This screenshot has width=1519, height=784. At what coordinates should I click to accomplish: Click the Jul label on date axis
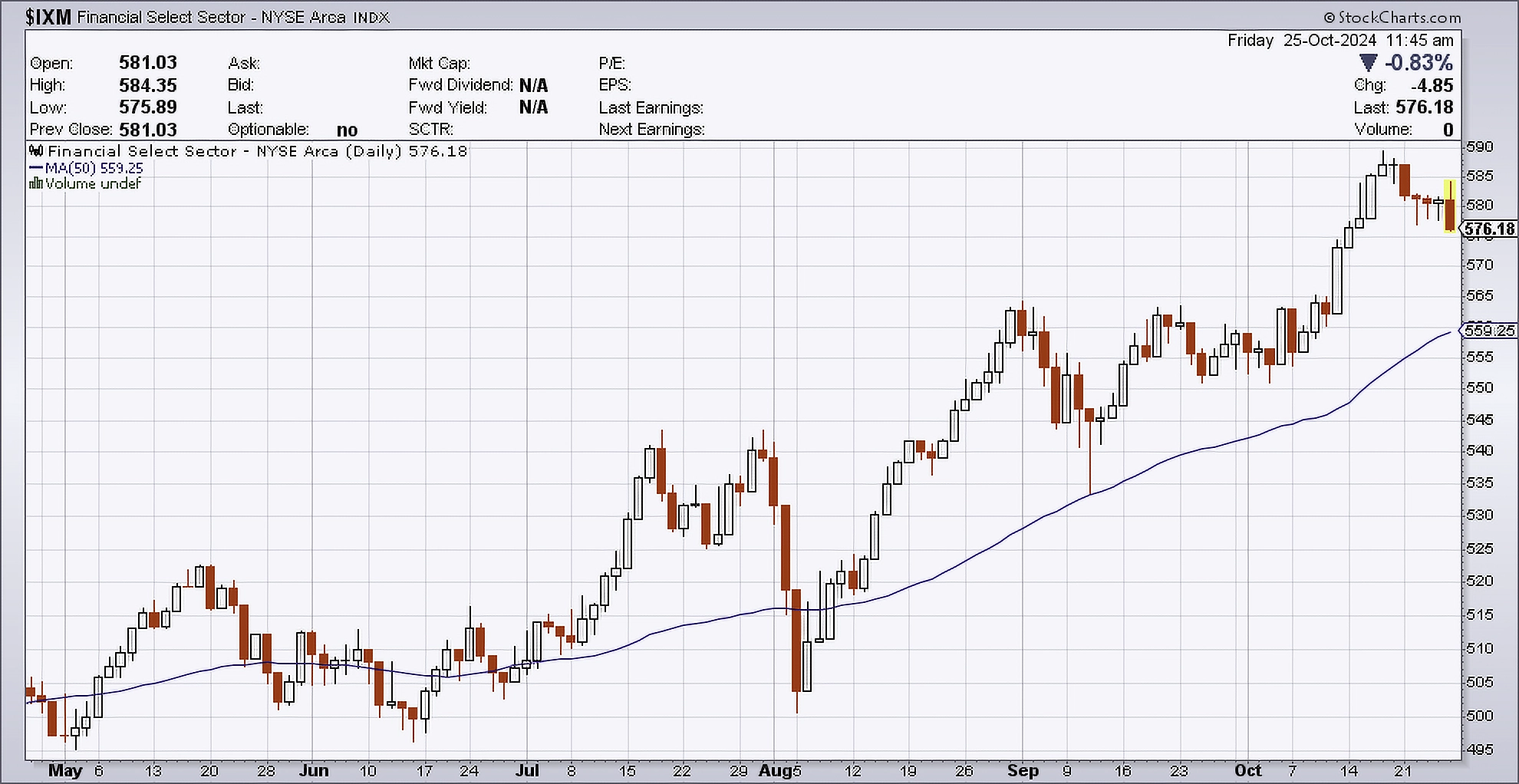coord(526,770)
